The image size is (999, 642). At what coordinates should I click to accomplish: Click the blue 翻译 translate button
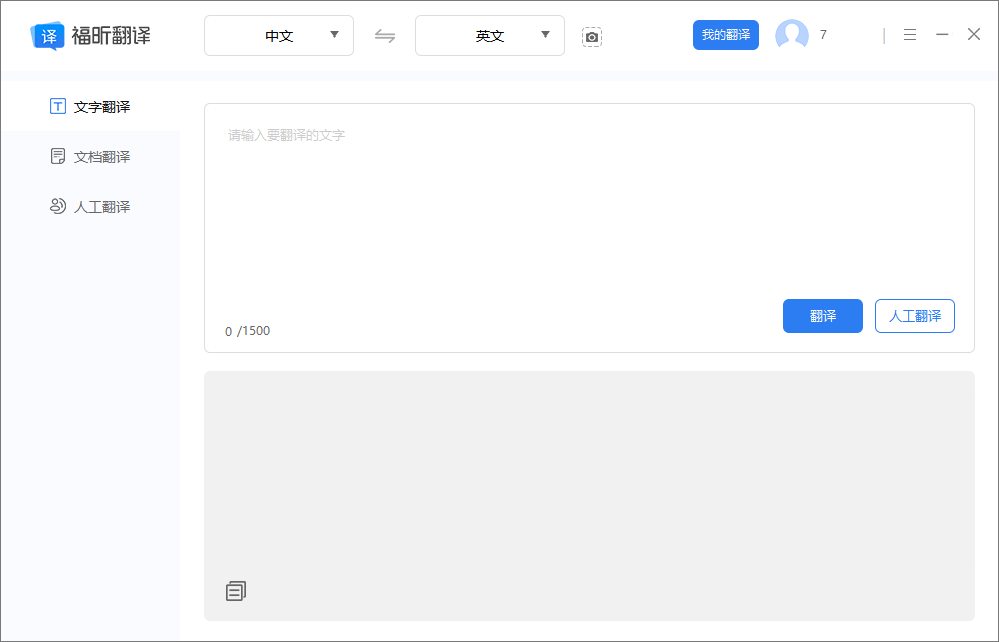tap(822, 315)
